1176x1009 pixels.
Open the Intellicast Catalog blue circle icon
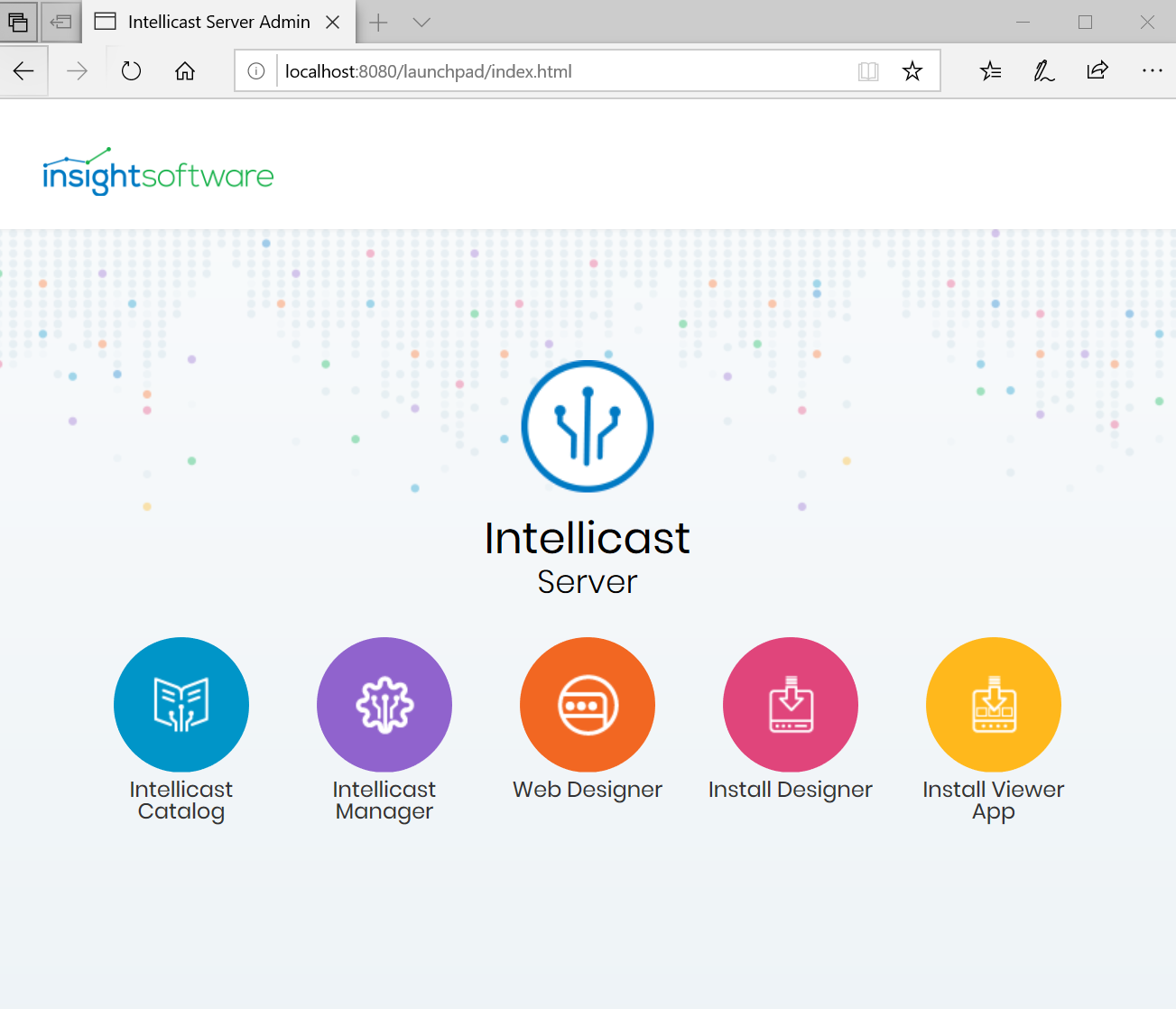[181, 705]
